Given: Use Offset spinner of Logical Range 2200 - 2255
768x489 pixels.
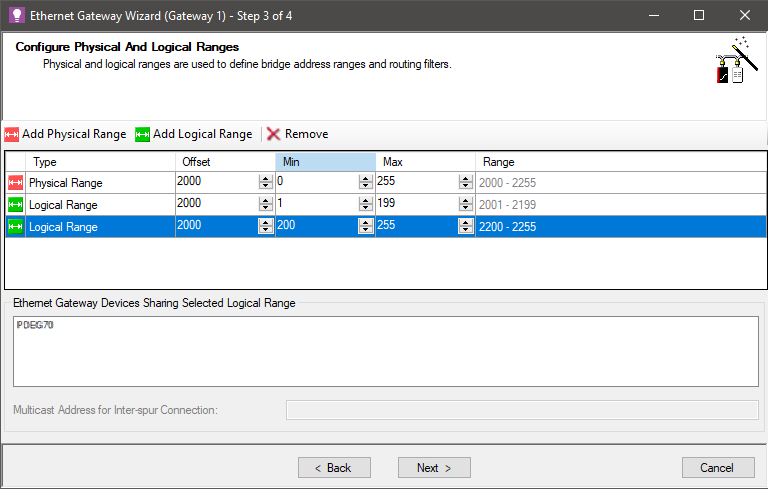Looking at the screenshot, I should coord(266,226).
